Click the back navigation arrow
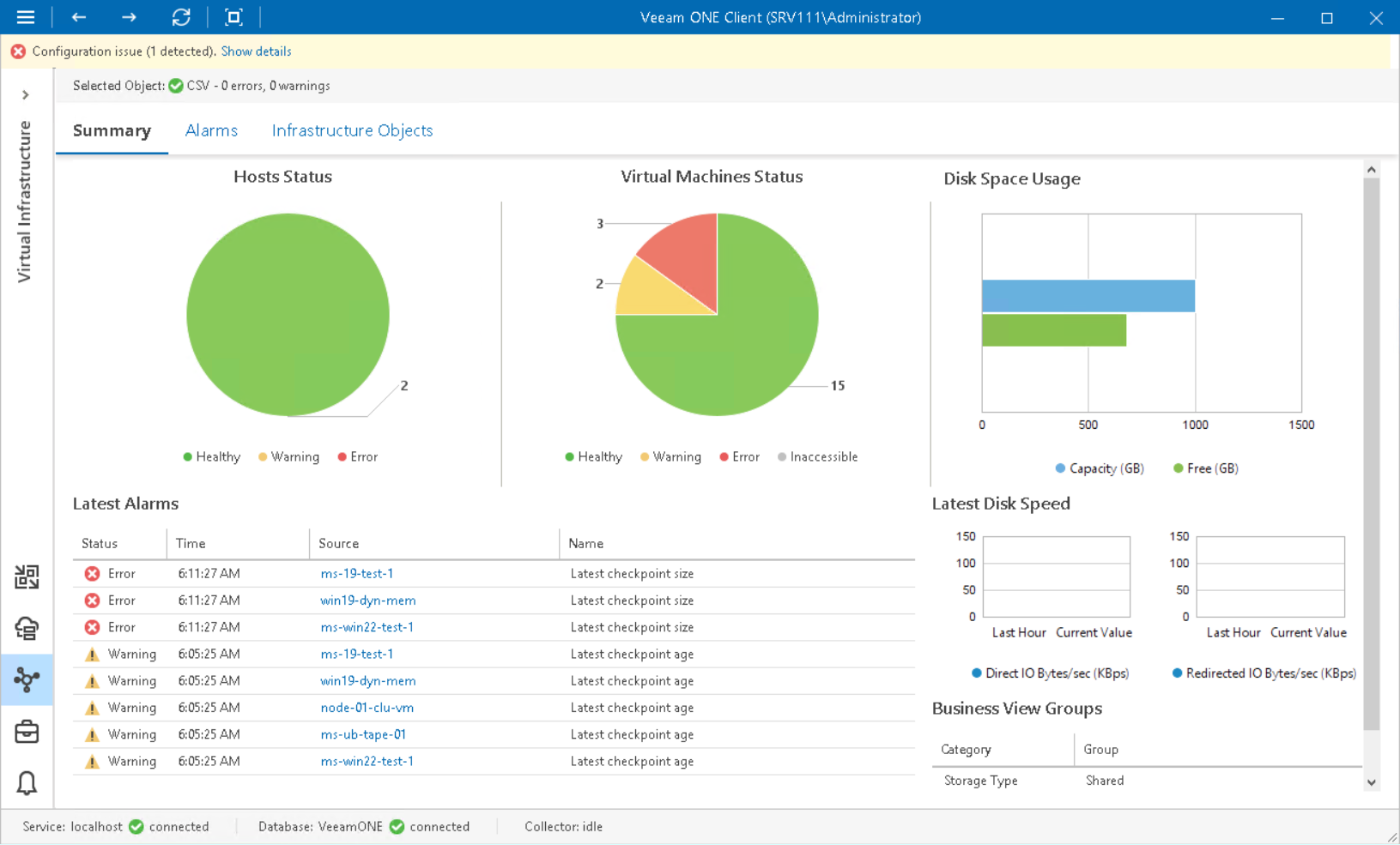 pos(78,17)
